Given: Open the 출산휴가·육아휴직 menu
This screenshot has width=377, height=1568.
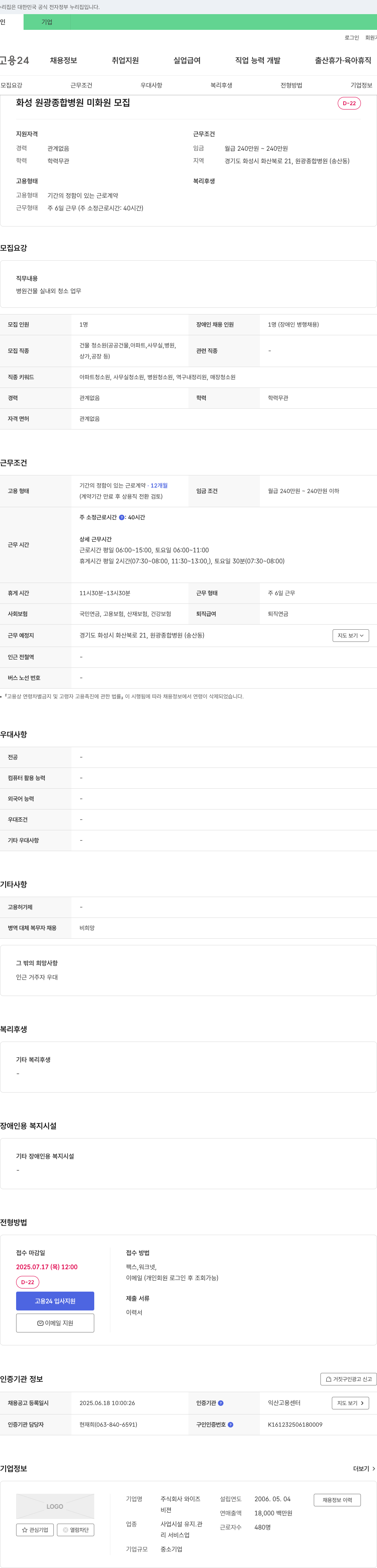Looking at the screenshot, I should pos(343,60).
